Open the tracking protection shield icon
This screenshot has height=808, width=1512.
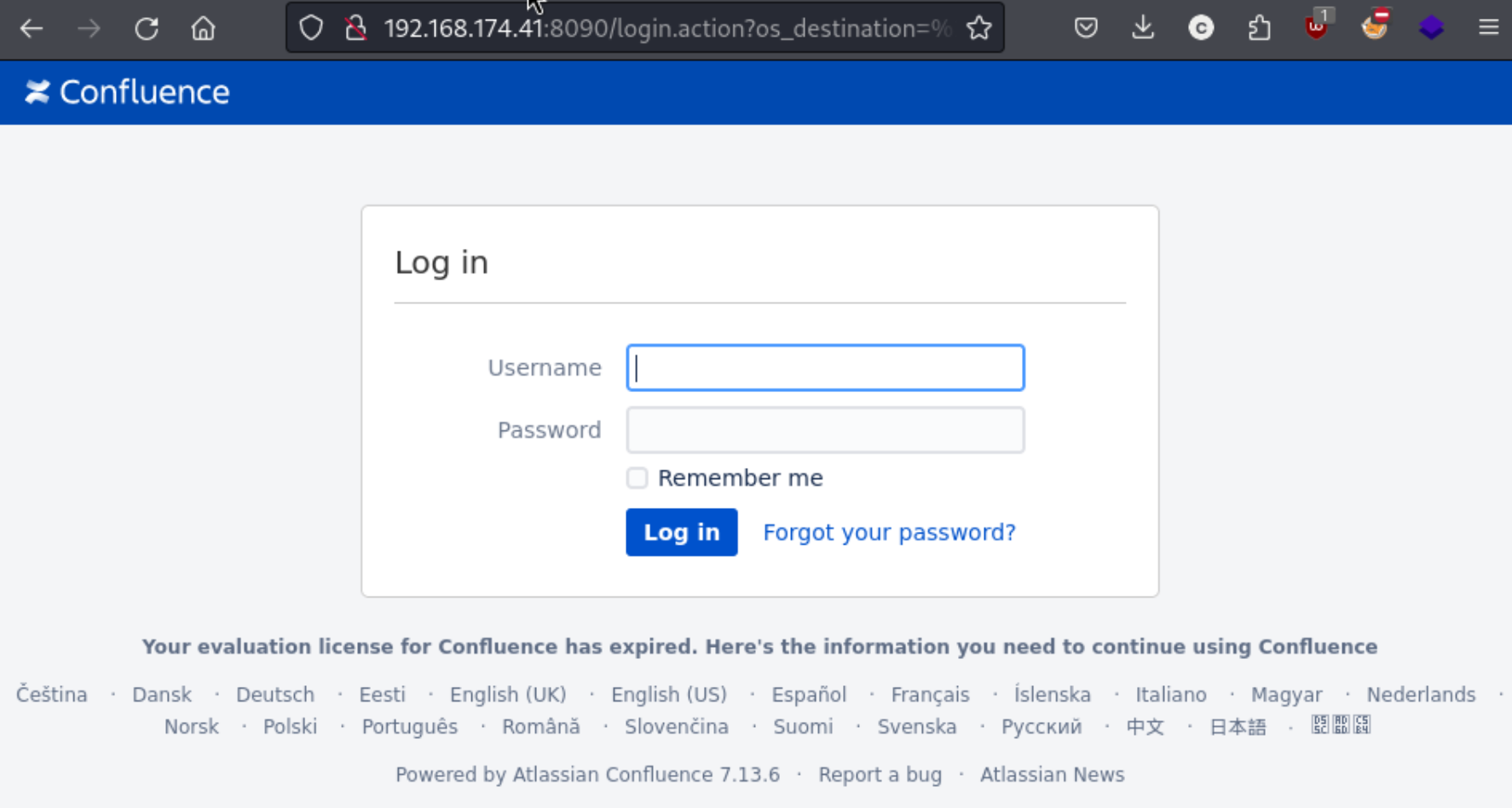coord(311,28)
